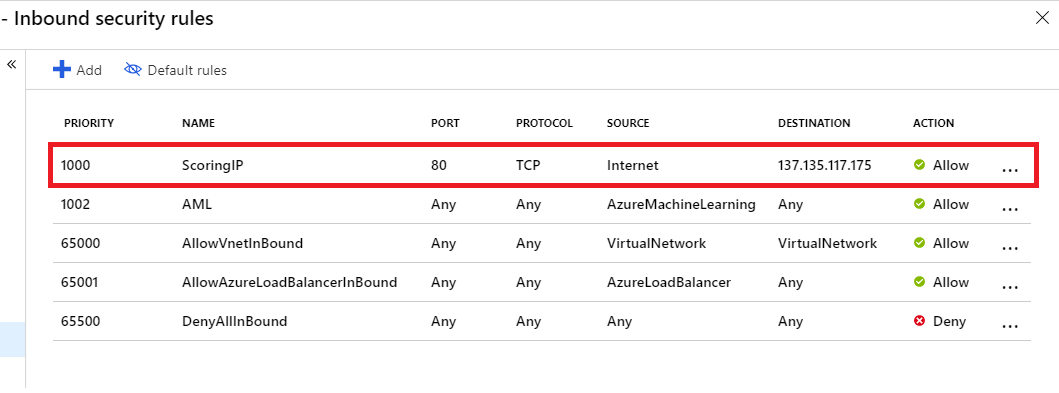Click the blue plus Add icon

click(62, 70)
